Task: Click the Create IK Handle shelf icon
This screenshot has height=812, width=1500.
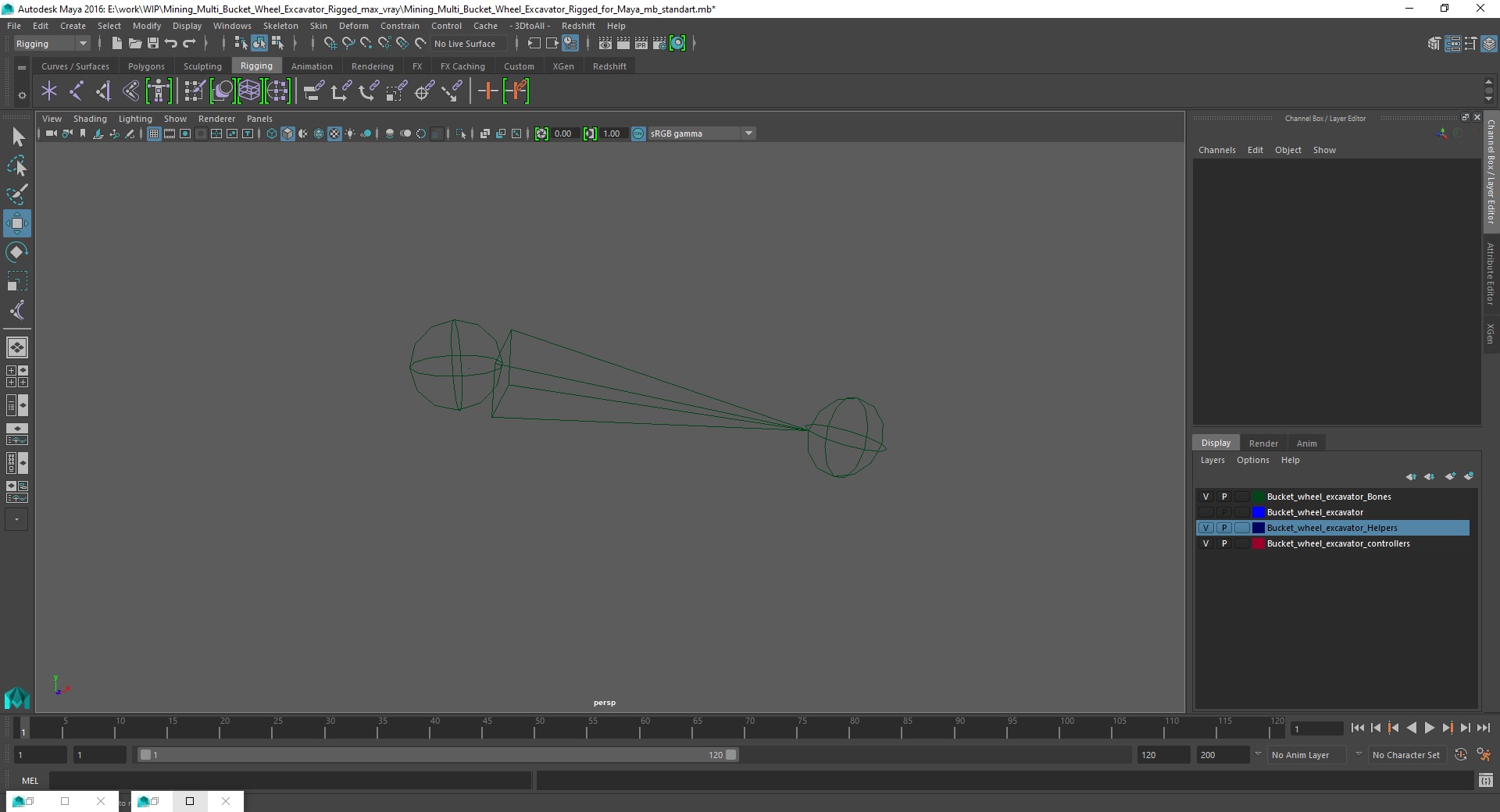Action: point(104,91)
